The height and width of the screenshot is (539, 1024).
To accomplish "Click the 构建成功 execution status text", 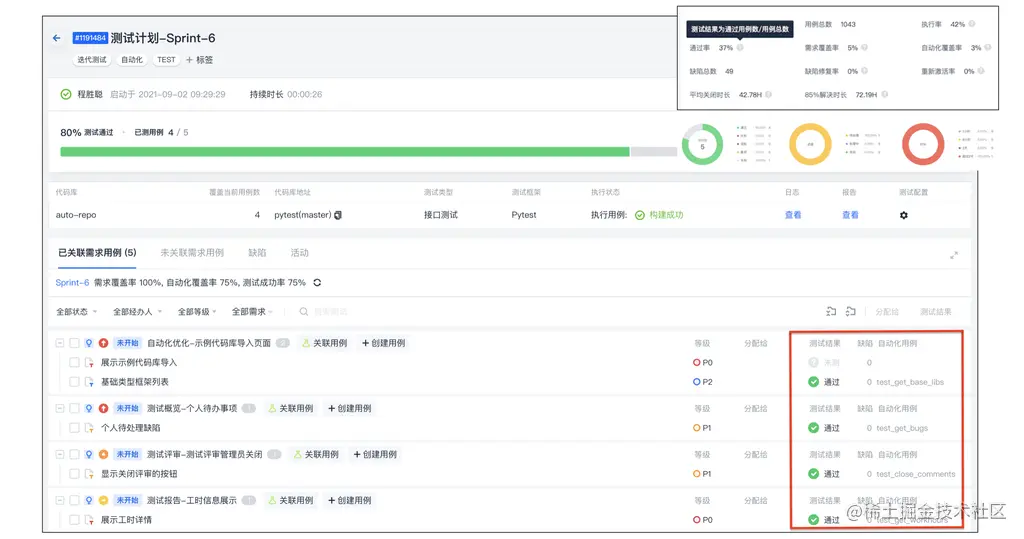I will 666,215.
